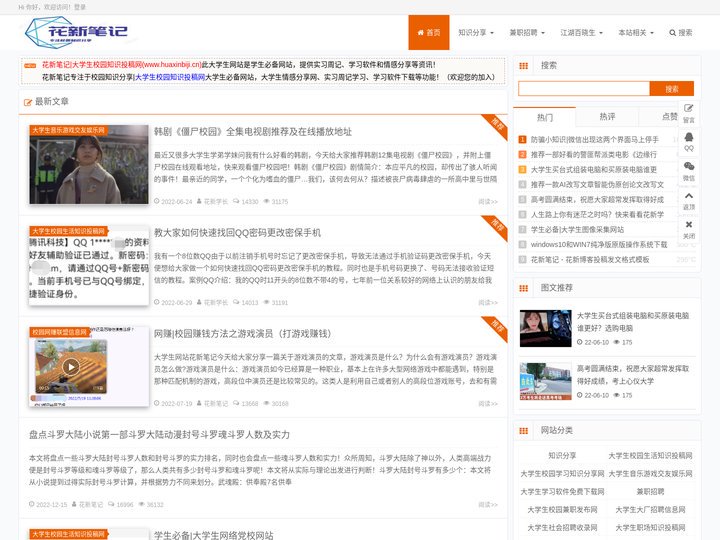Expand the 江湖百晓生 dropdown menu
Viewport: 720px width, 540px height.
[581, 33]
